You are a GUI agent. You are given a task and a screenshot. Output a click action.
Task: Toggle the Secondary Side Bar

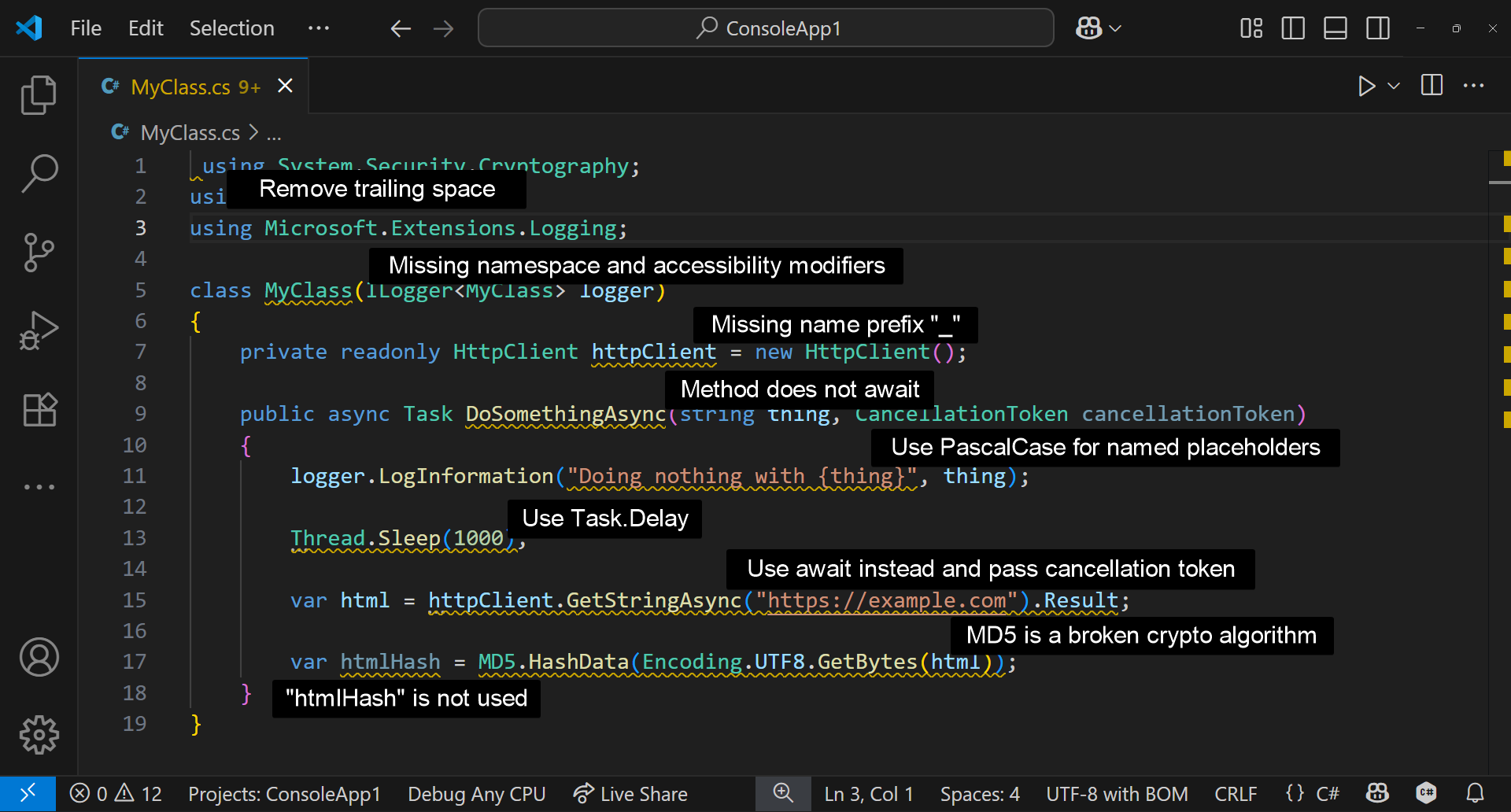coord(1378,28)
